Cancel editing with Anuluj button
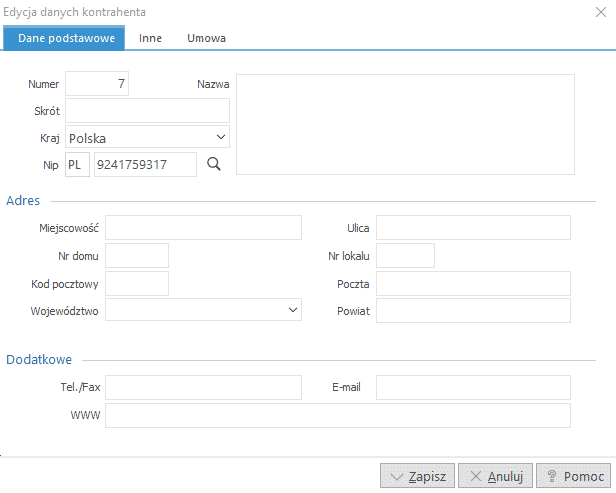The image size is (616, 493). click(495, 476)
